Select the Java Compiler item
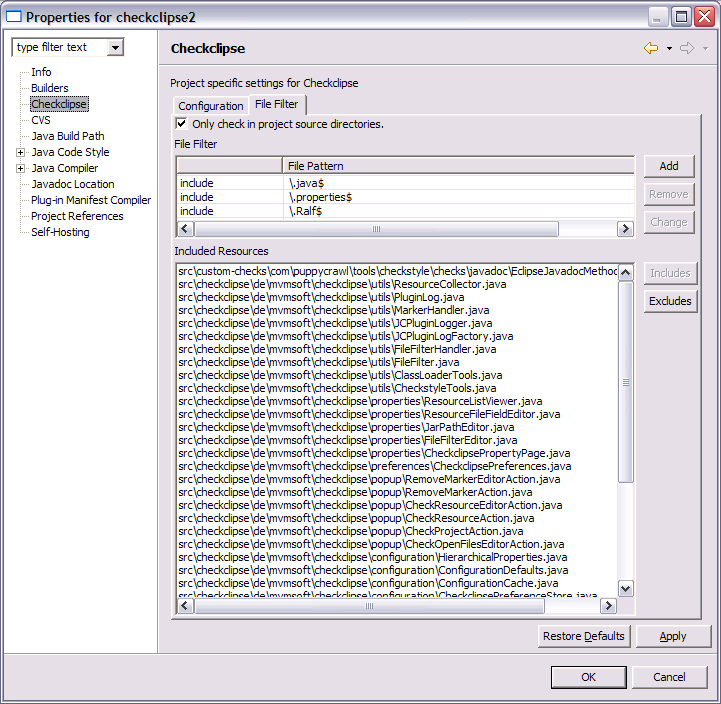721x704 pixels. [x=64, y=168]
